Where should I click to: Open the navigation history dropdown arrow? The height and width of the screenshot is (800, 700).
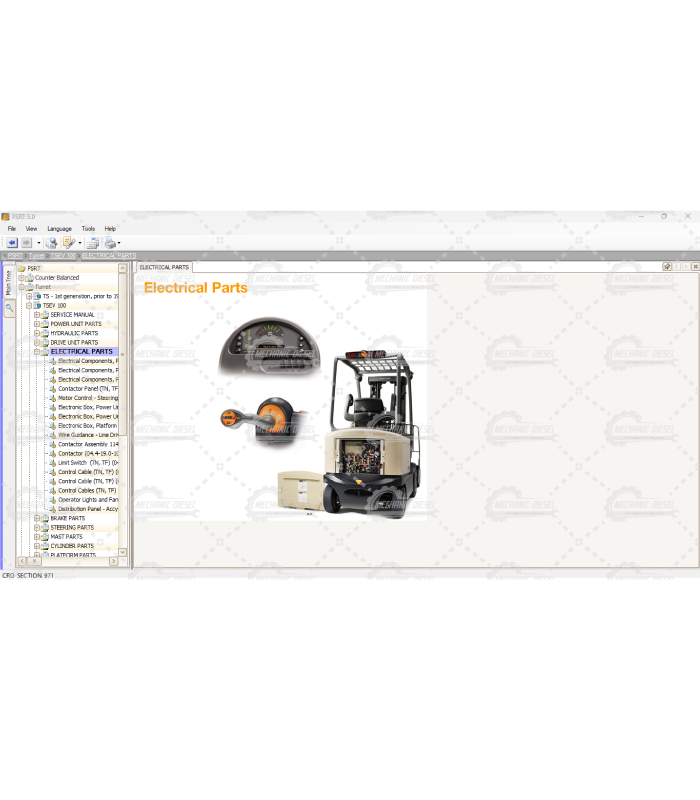(38, 243)
